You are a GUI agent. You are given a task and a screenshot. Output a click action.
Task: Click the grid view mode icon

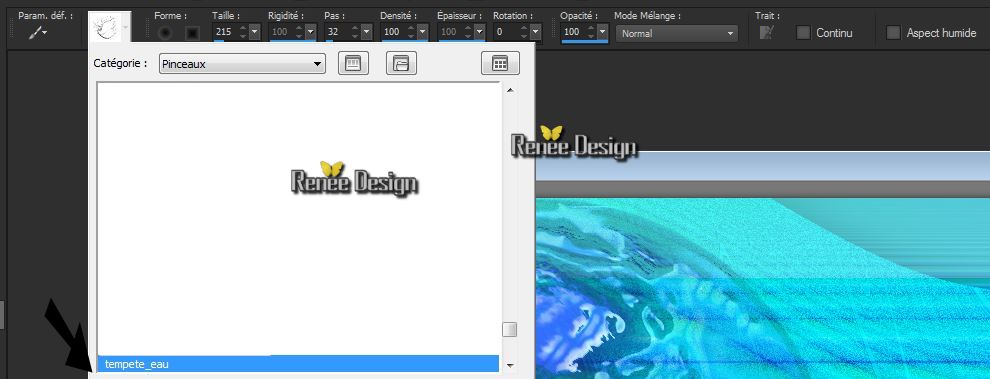pos(500,63)
